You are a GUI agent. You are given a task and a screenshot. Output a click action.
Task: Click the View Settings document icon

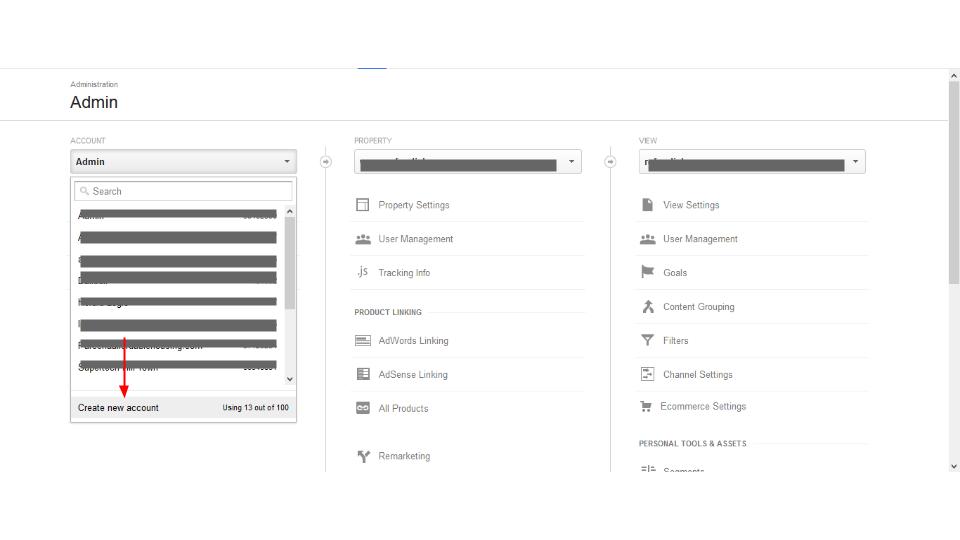pyautogui.click(x=647, y=204)
